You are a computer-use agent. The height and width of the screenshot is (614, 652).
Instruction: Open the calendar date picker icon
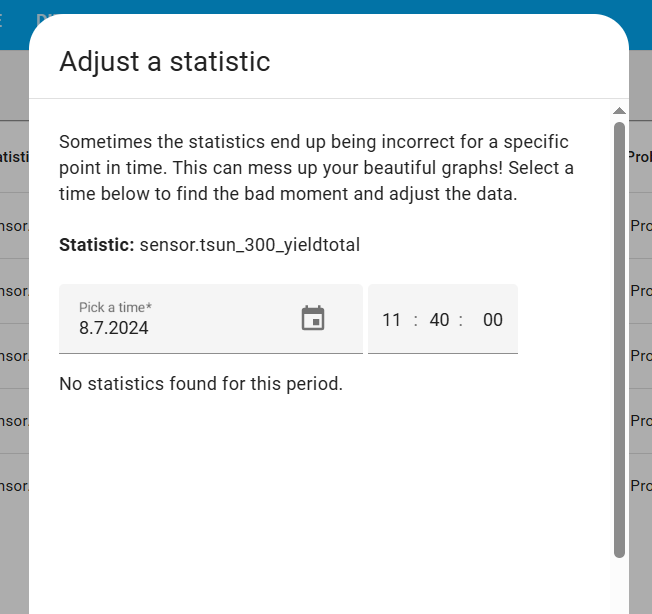(x=313, y=319)
